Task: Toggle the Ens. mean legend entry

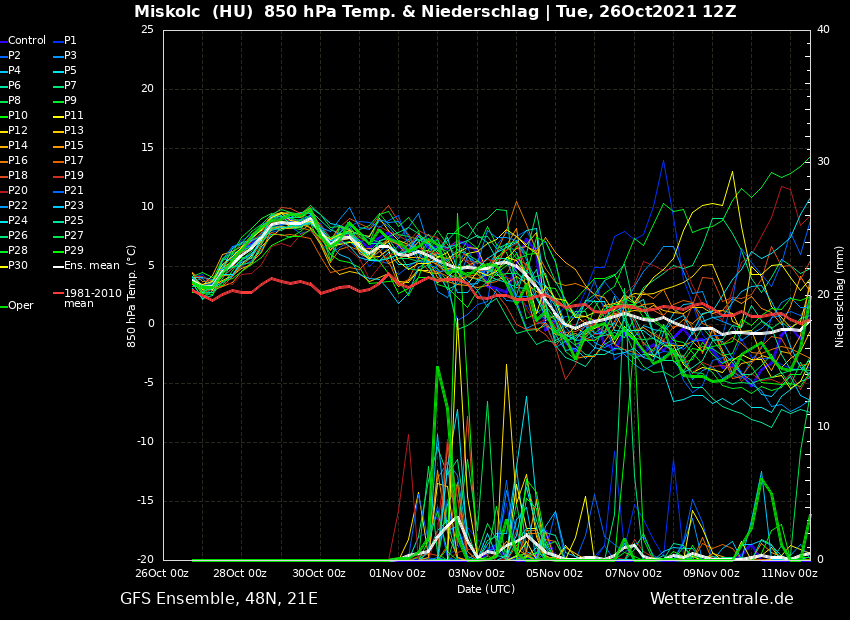Action: point(91,266)
